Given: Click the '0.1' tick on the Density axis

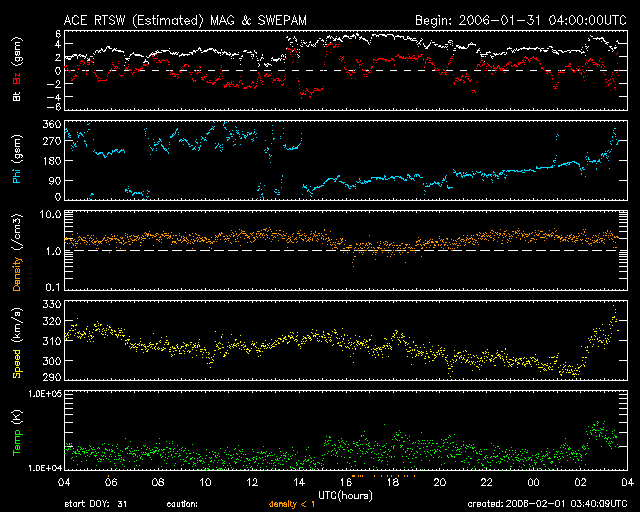Looking at the screenshot, I should (53, 287).
